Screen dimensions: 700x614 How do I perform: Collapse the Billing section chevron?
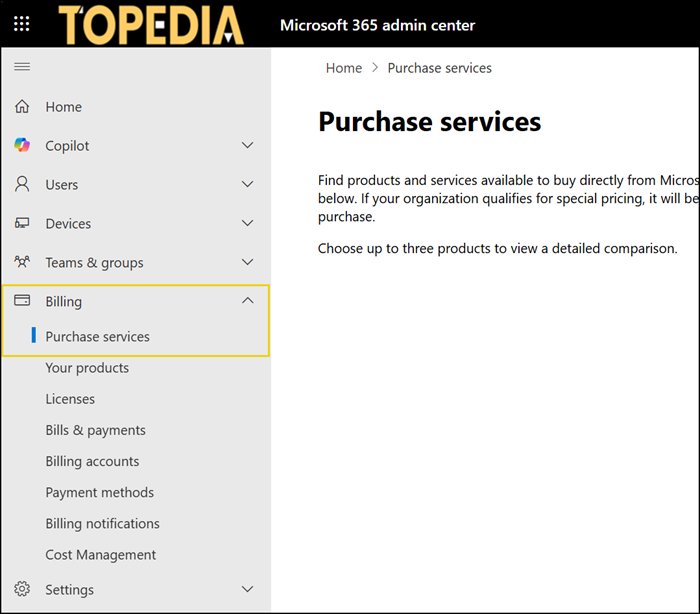248,301
